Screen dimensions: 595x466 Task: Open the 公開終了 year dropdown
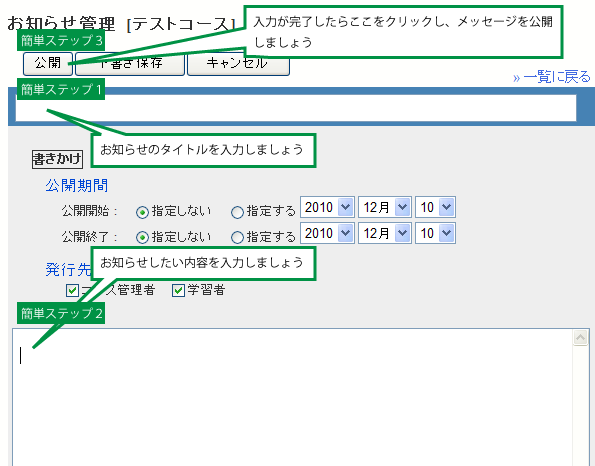tap(327, 233)
